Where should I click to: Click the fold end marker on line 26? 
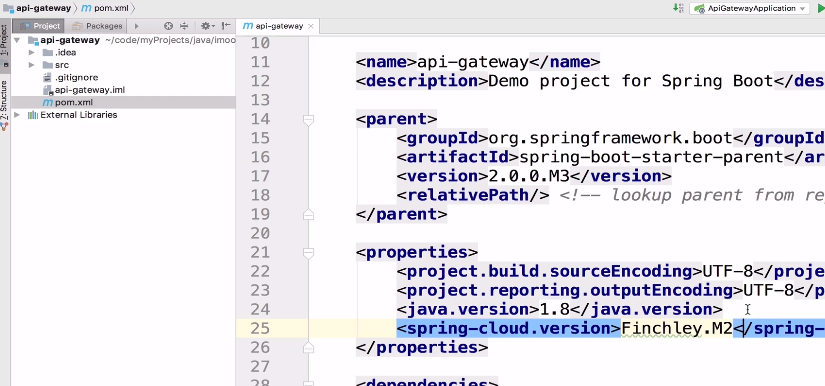(308, 348)
